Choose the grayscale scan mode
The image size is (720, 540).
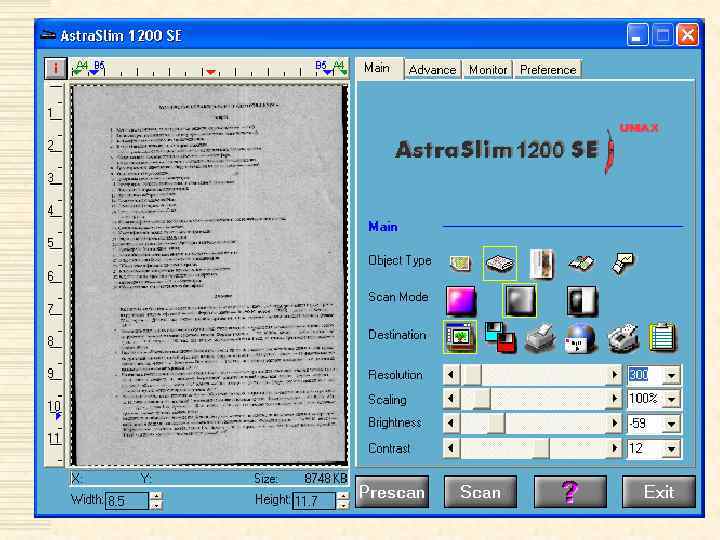click(x=520, y=301)
